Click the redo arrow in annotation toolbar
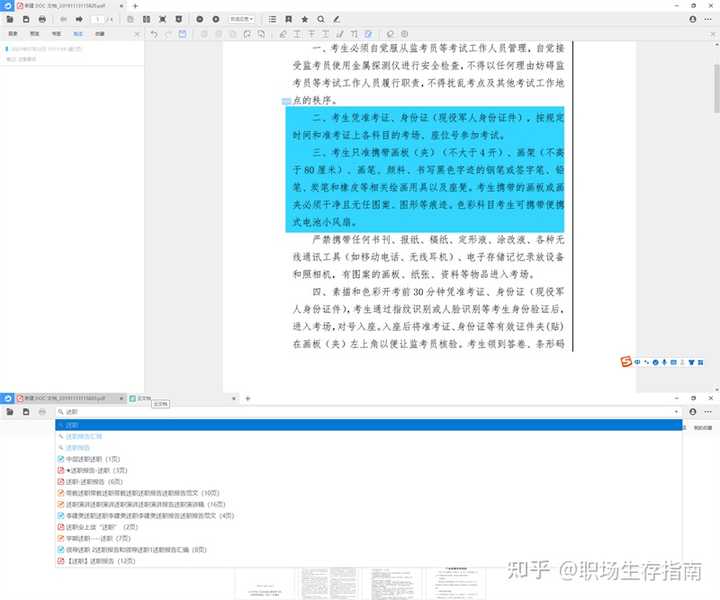Viewport: 720px width, 600px height. pyautogui.click(x=168, y=34)
